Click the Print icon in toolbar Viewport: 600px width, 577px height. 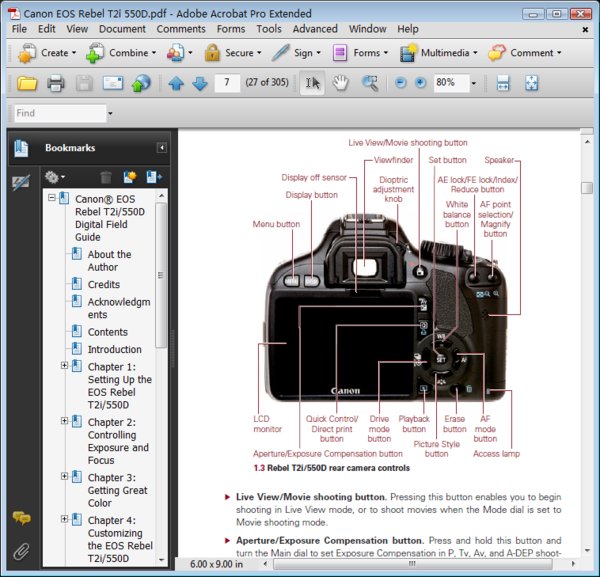click(x=56, y=83)
